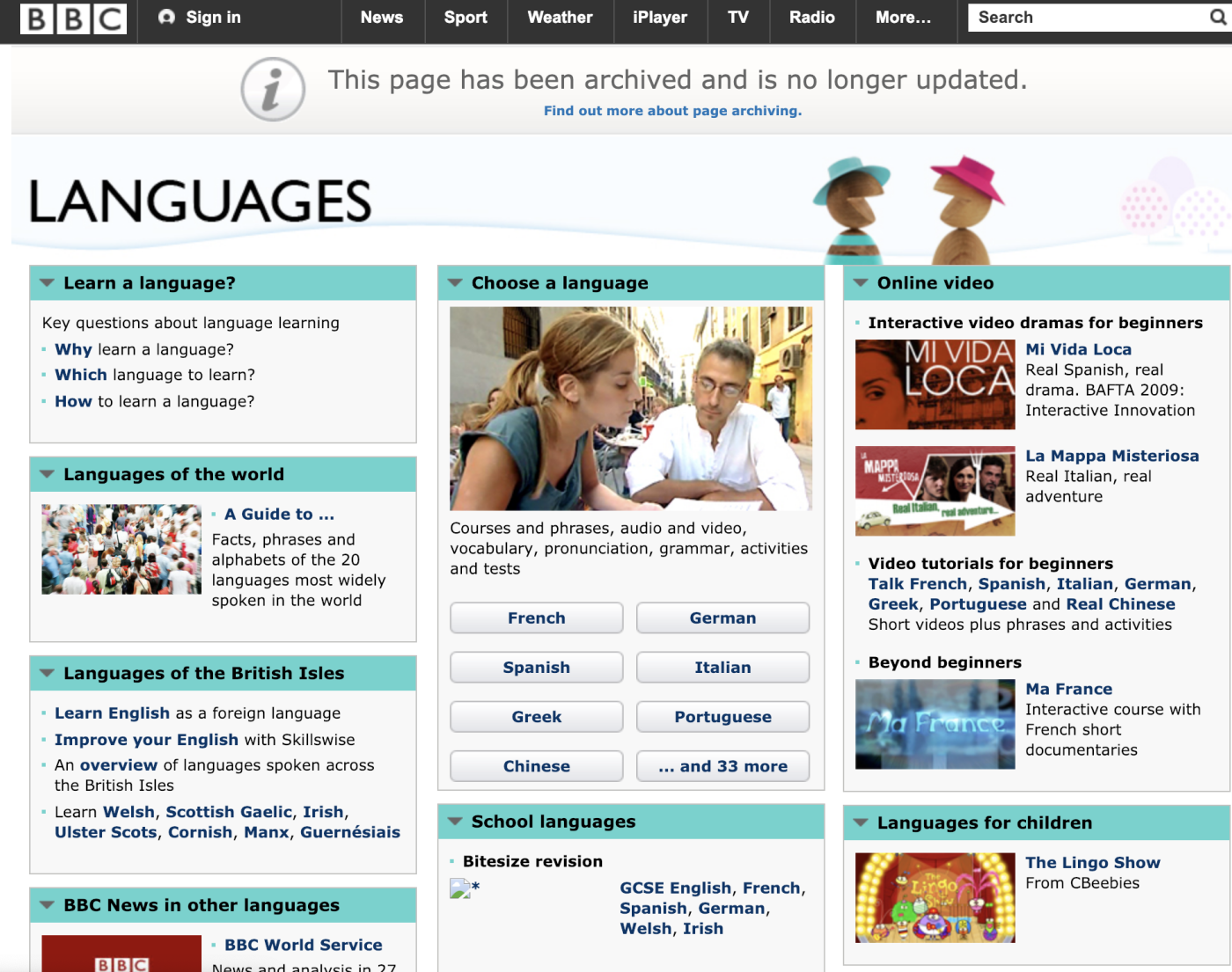Open the Talk French video tutorial
The height and width of the screenshot is (972, 1232).
point(918,584)
